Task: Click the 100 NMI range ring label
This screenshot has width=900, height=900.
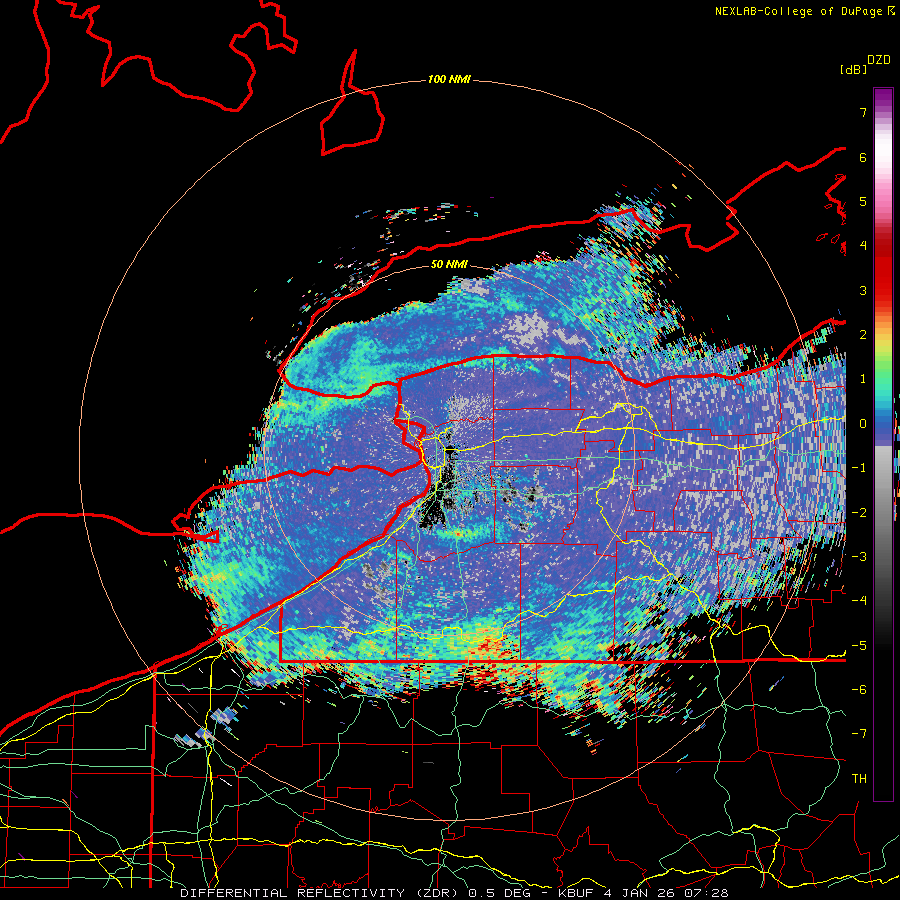Action: tap(449, 79)
